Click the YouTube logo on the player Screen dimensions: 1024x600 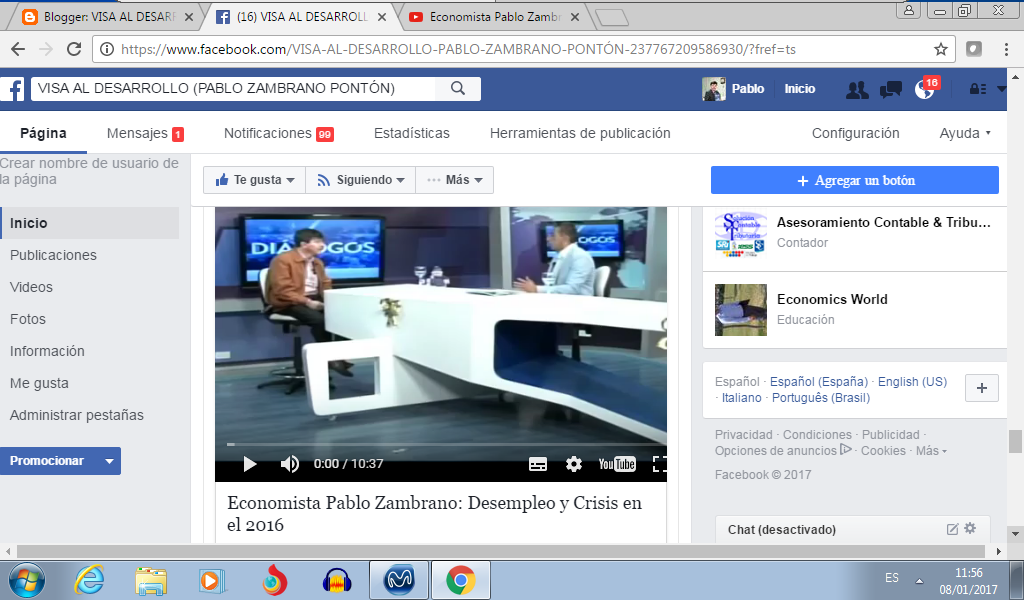click(x=617, y=464)
